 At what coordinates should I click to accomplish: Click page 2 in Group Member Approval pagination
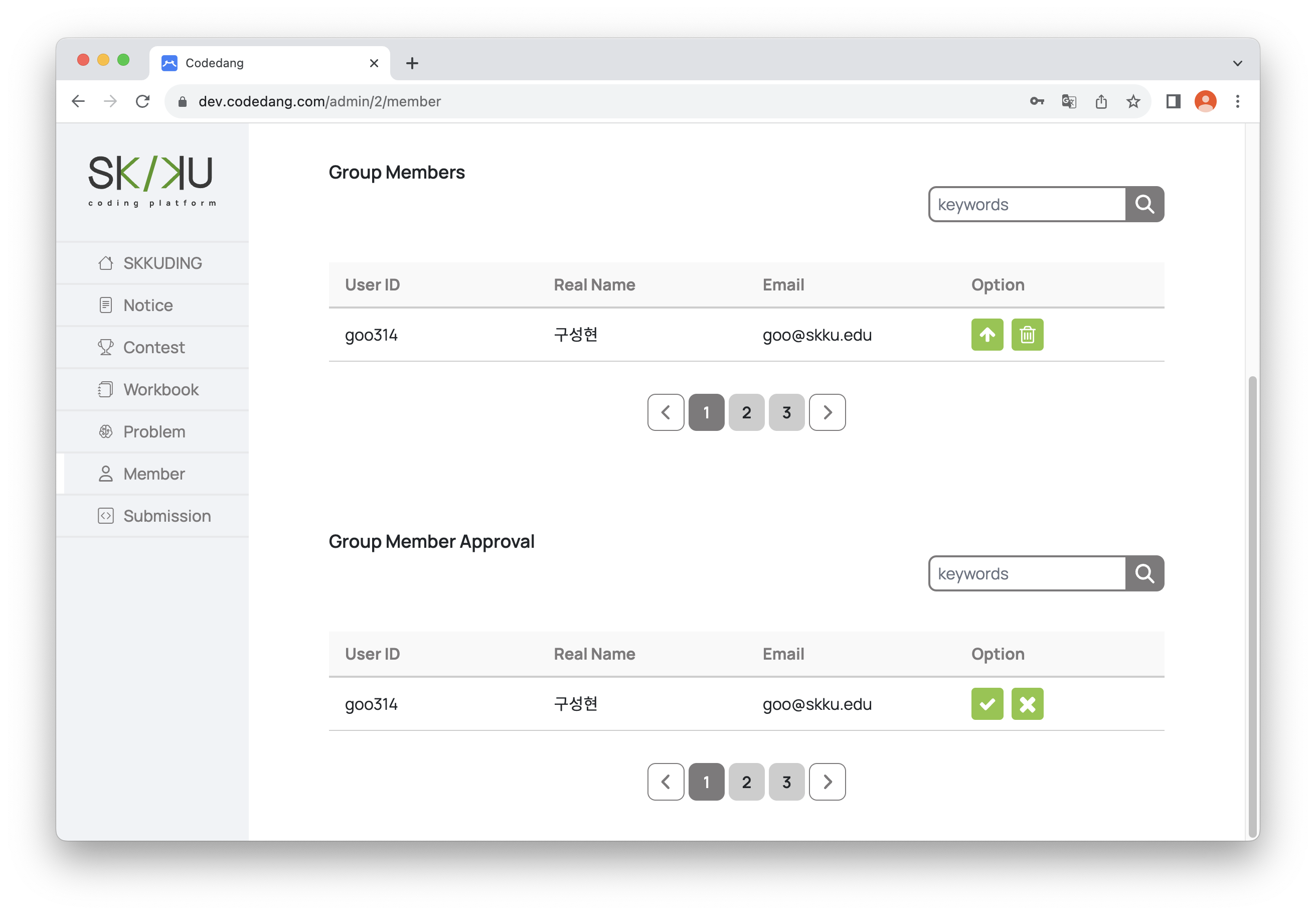[747, 781]
